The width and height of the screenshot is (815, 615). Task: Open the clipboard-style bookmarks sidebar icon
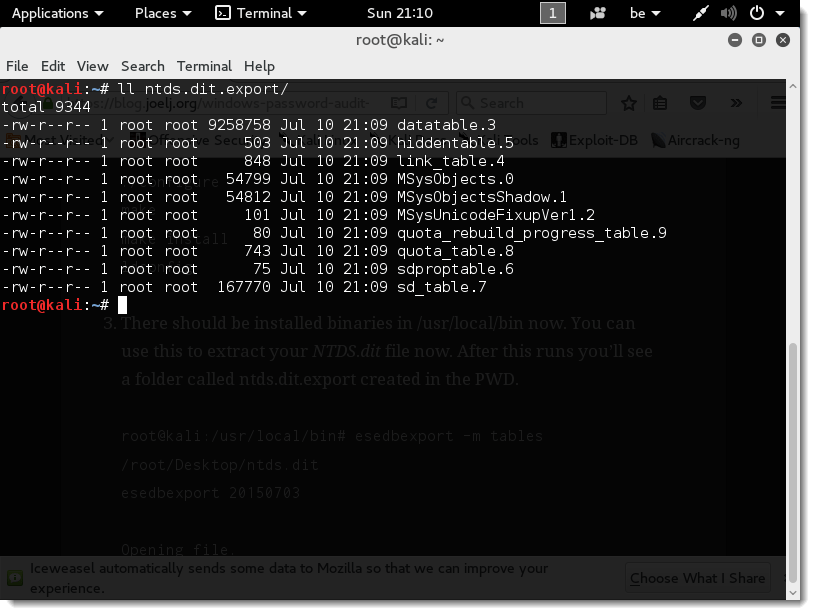[x=659, y=103]
